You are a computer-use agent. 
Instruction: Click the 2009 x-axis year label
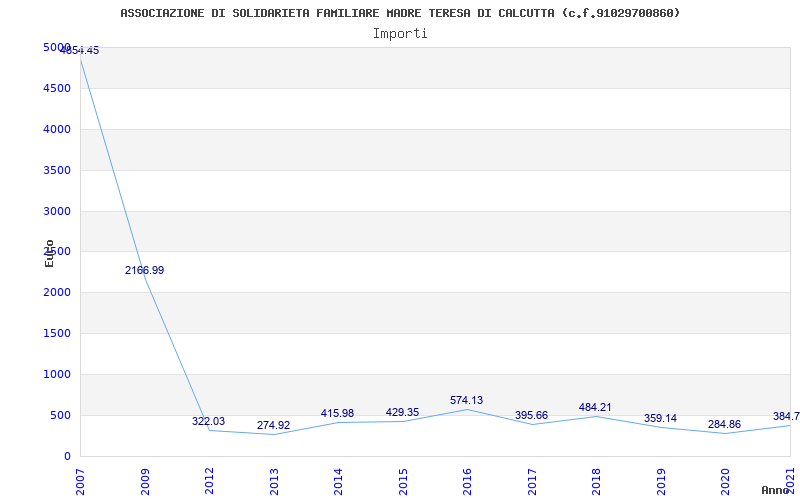click(145, 482)
